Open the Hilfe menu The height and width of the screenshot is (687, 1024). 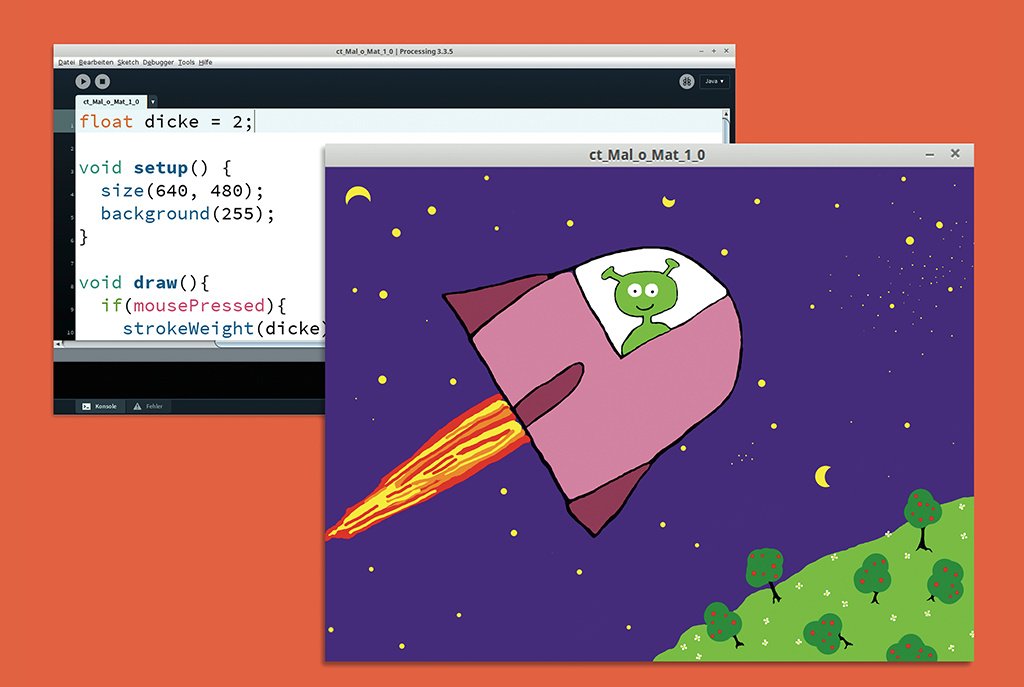(x=205, y=62)
